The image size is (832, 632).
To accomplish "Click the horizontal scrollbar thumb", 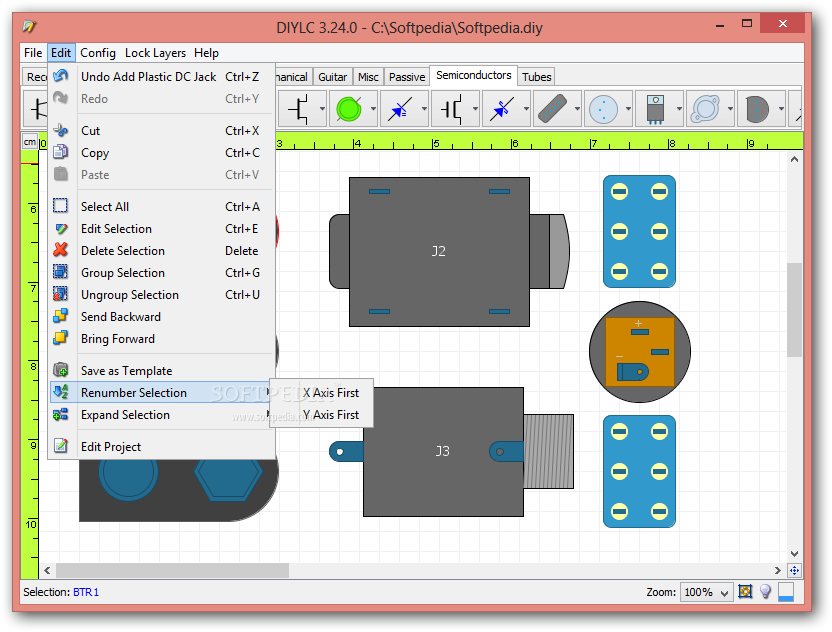I will coord(172,570).
